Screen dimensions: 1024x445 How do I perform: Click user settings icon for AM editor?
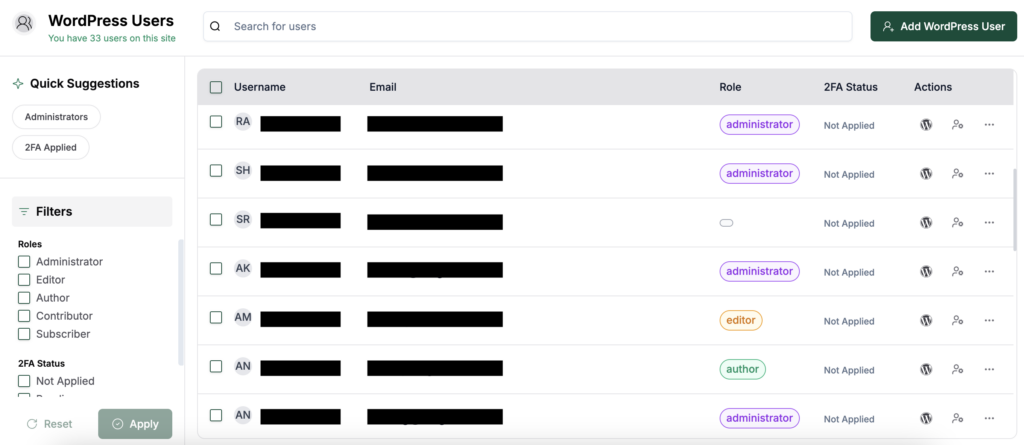[957, 320]
